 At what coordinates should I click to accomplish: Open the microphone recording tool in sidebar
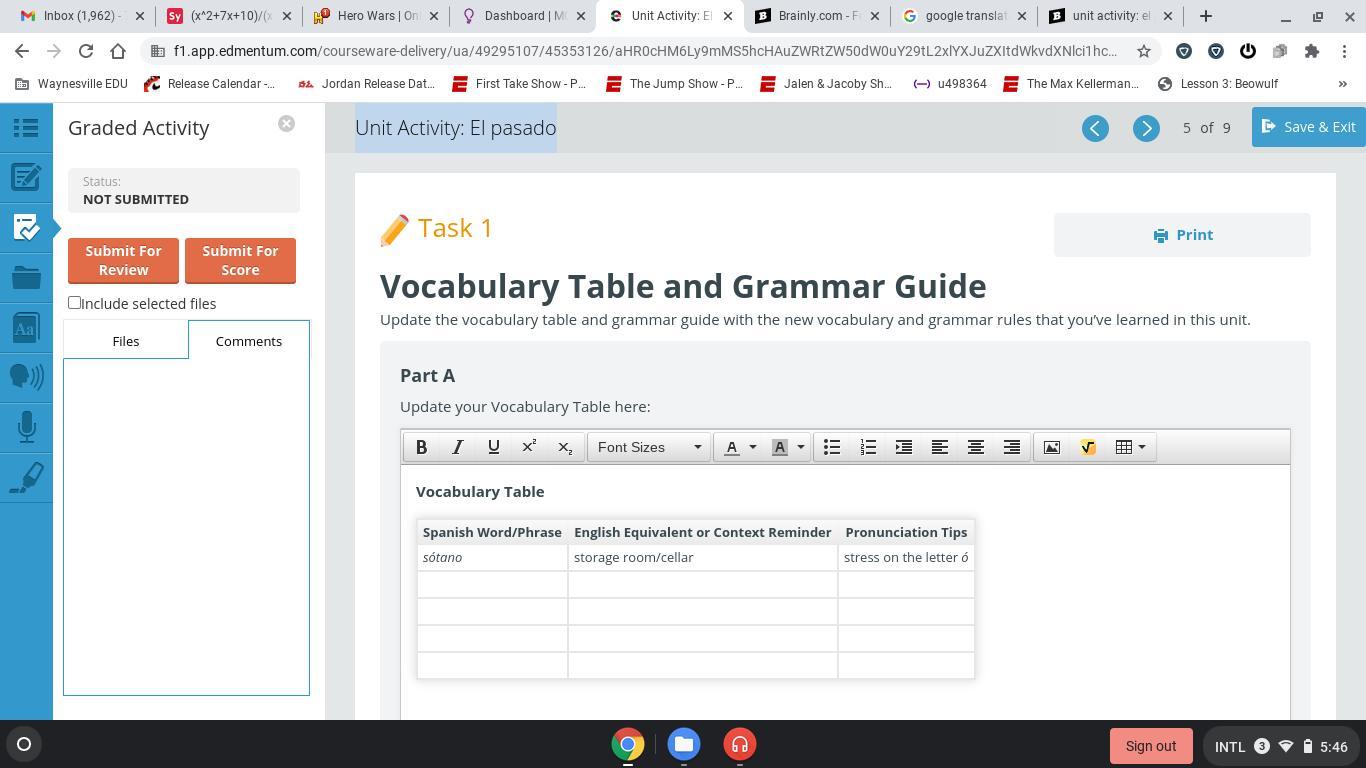(x=26, y=427)
